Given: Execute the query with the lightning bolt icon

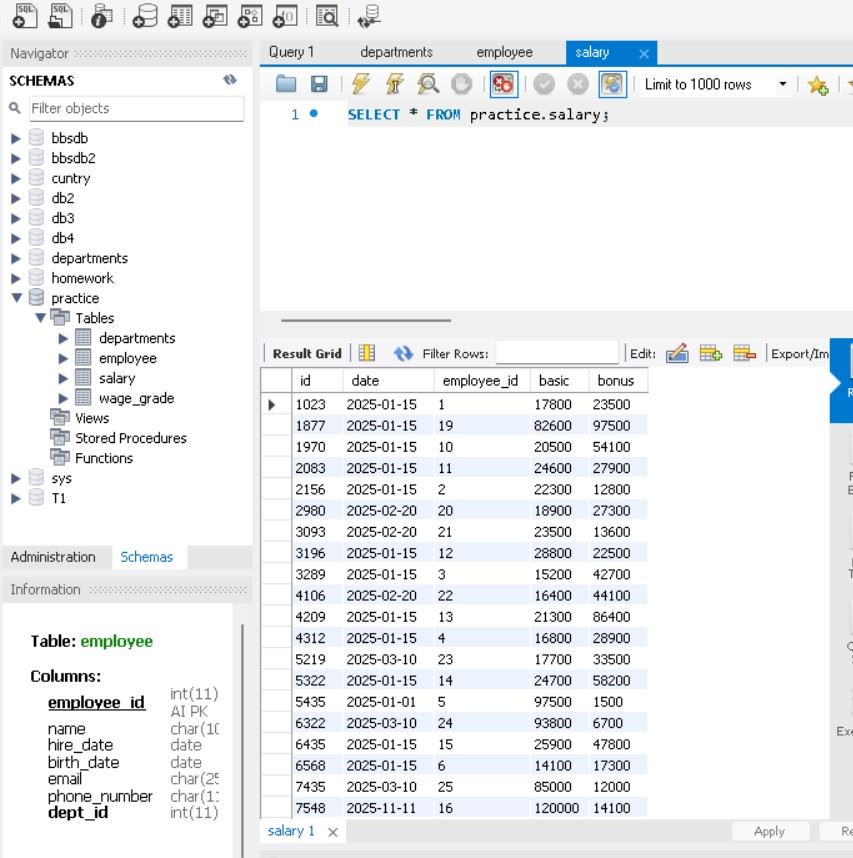Looking at the screenshot, I should (361, 85).
